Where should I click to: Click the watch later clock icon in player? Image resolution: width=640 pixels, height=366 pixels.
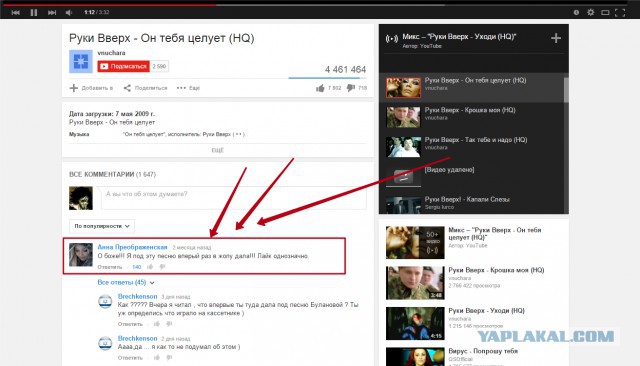576,12
